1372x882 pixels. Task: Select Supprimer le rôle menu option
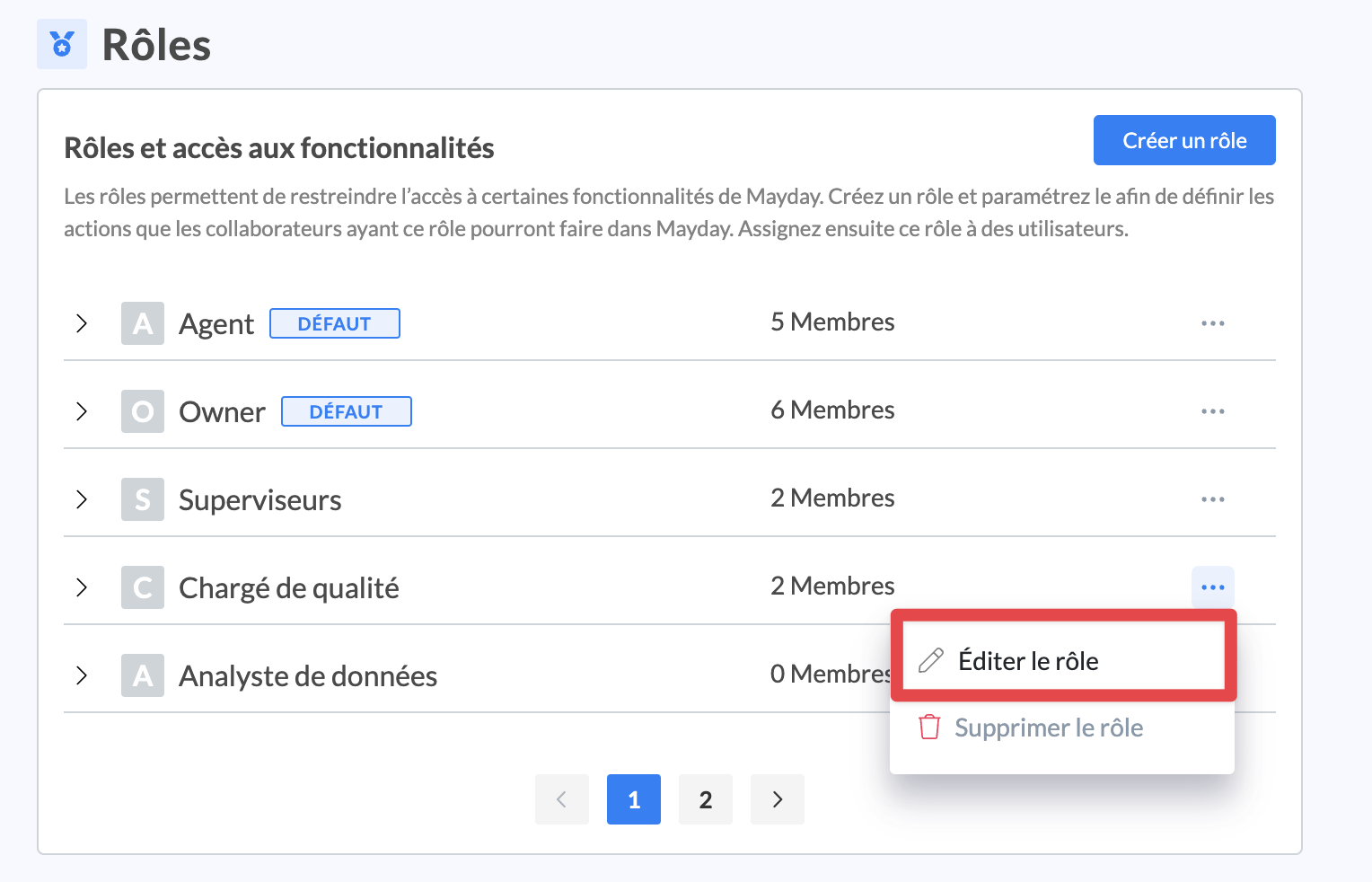[x=1048, y=728]
